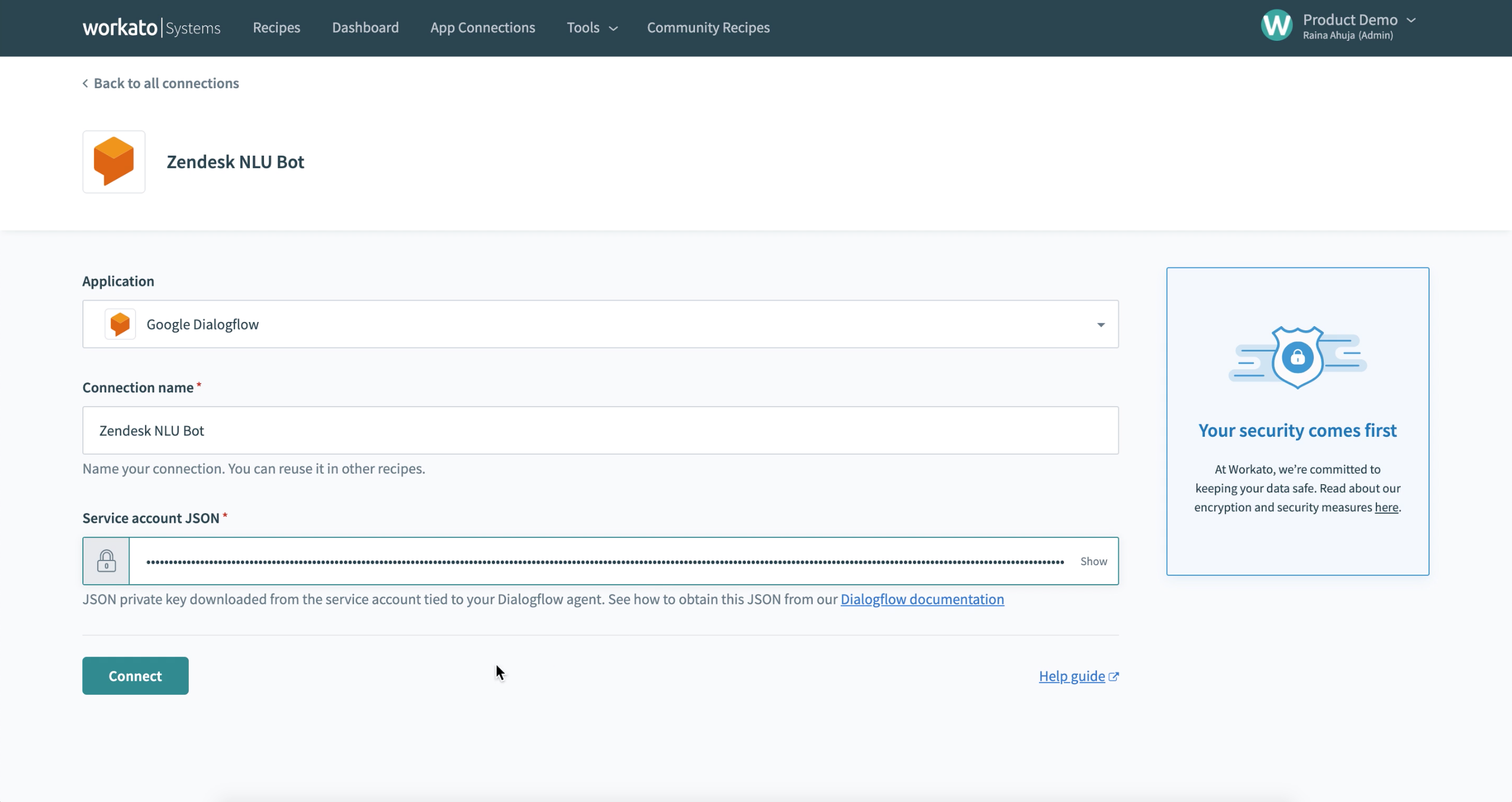Open the 'here' security measures link

(1386, 507)
